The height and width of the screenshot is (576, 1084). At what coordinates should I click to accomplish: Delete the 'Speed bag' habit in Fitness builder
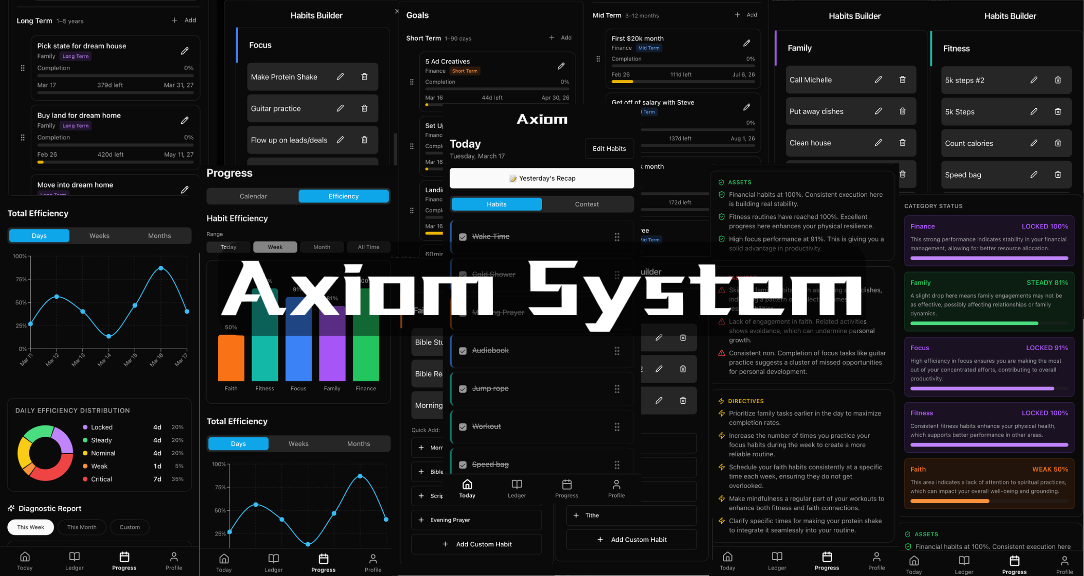pyautogui.click(x=1058, y=175)
